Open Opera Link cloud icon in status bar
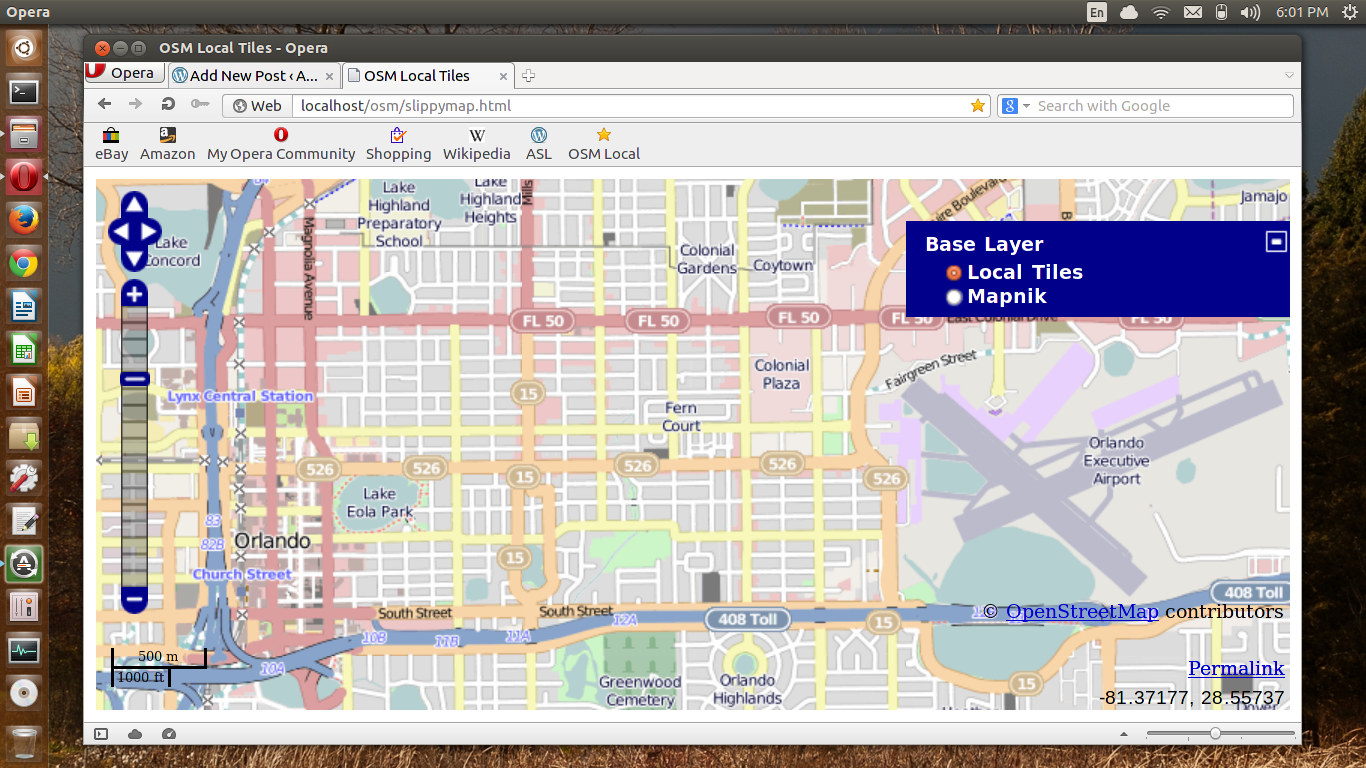Screen dimensions: 1366x768 click(x=135, y=734)
